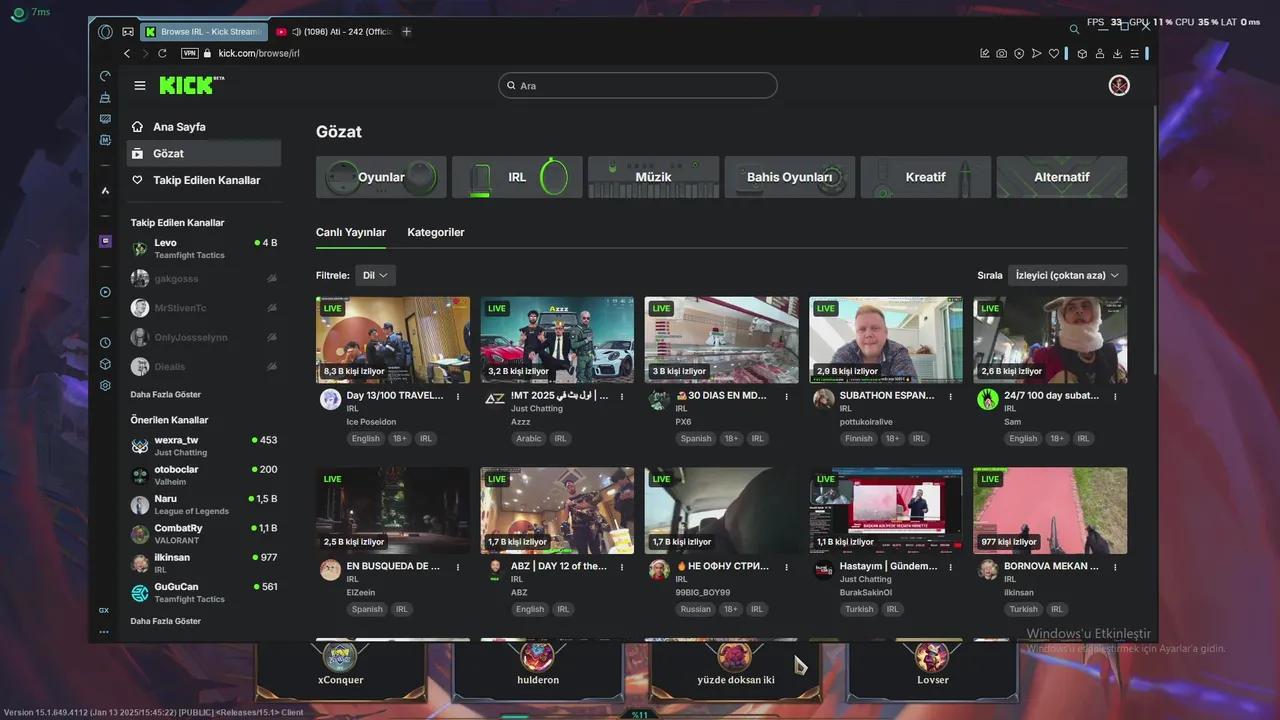Open the extensions cube icon in toolbar
The height and width of the screenshot is (720, 1280).
1082,53
